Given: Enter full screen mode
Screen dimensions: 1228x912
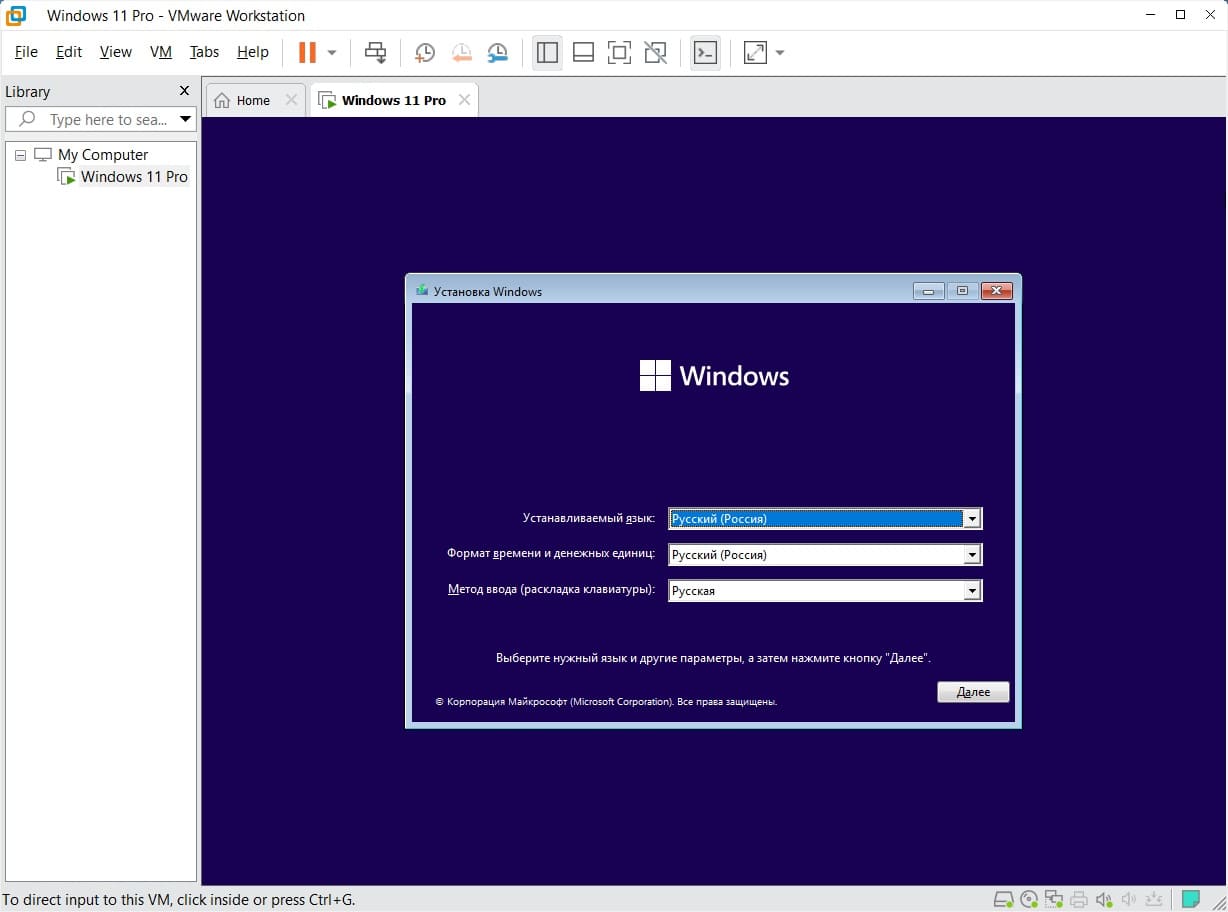Looking at the screenshot, I should (x=619, y=53).
